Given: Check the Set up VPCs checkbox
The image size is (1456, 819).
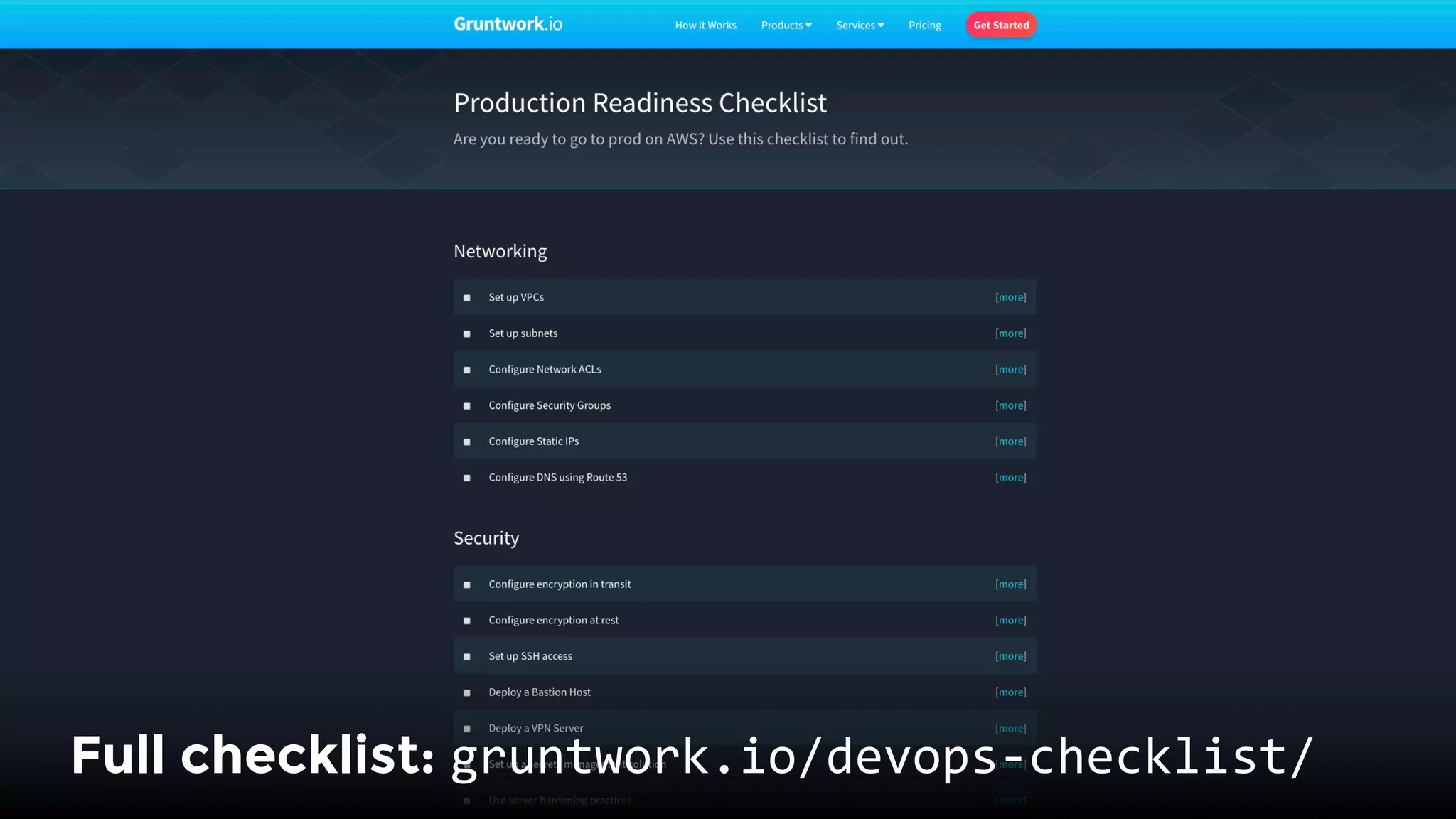Looking at the screenshot, I should 467,298.
